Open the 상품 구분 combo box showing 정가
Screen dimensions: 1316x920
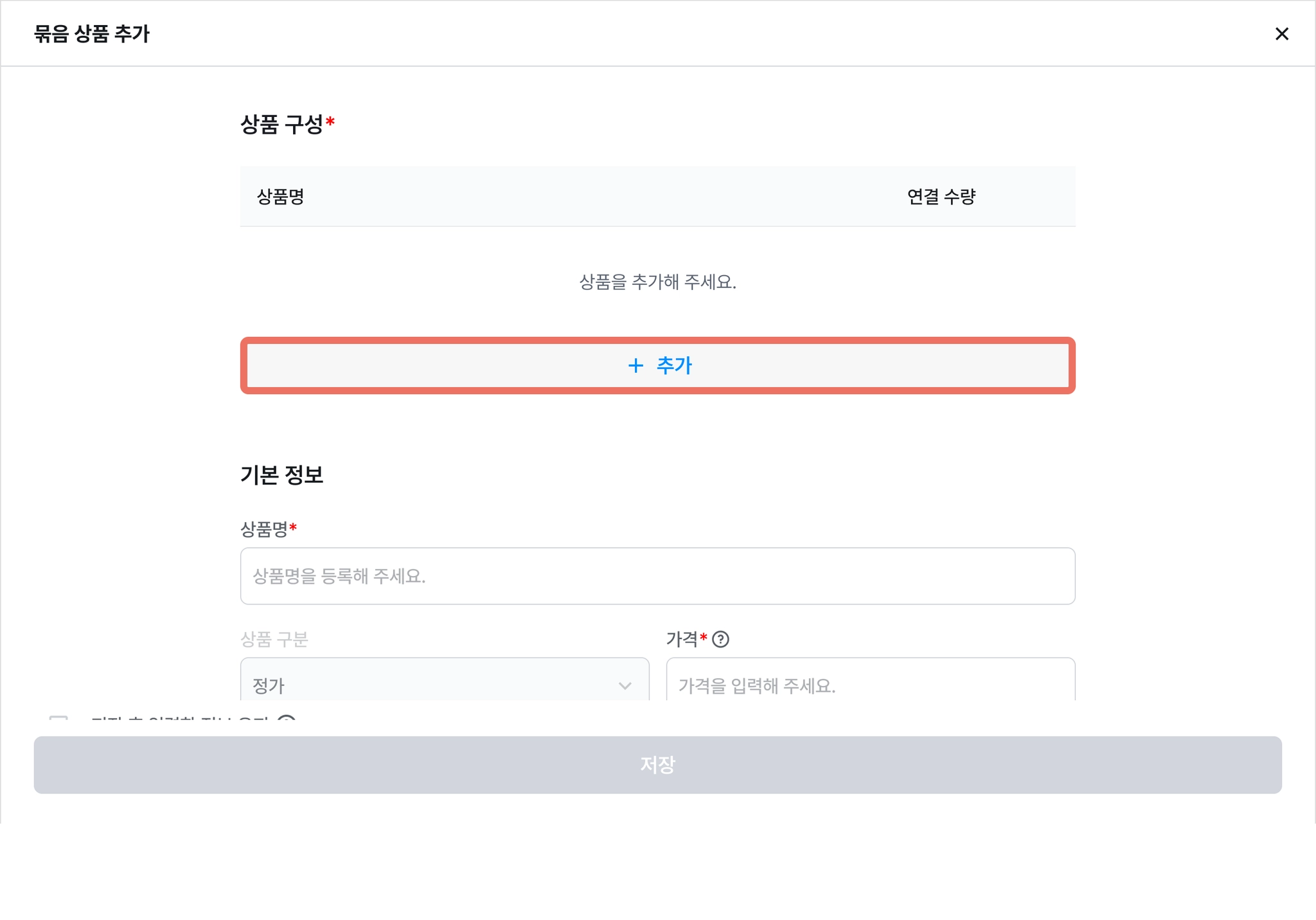tap(445, 680)
